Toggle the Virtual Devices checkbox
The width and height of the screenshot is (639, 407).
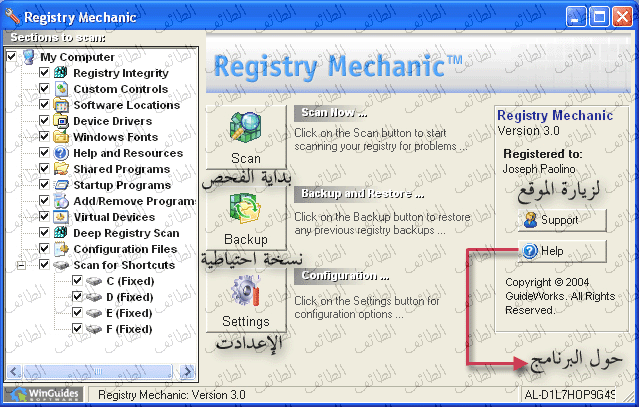click(x=44, y=216)
